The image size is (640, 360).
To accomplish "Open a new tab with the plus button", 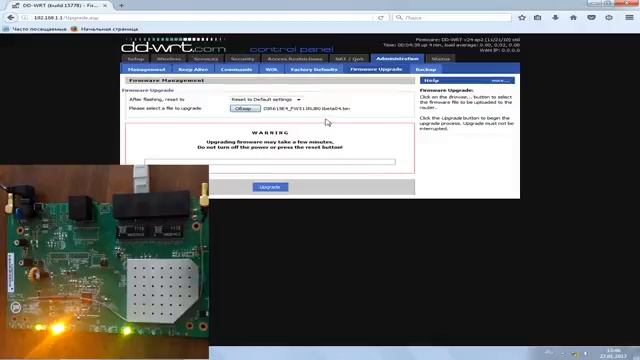I will 121,5.
